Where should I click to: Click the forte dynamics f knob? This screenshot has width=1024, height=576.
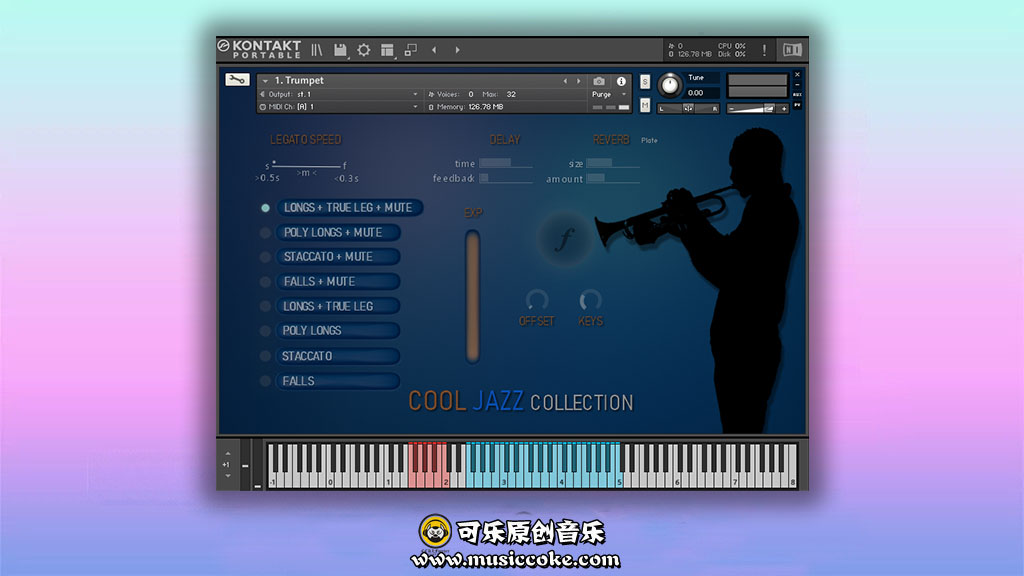pyautogui.click(x=566, y=239)
